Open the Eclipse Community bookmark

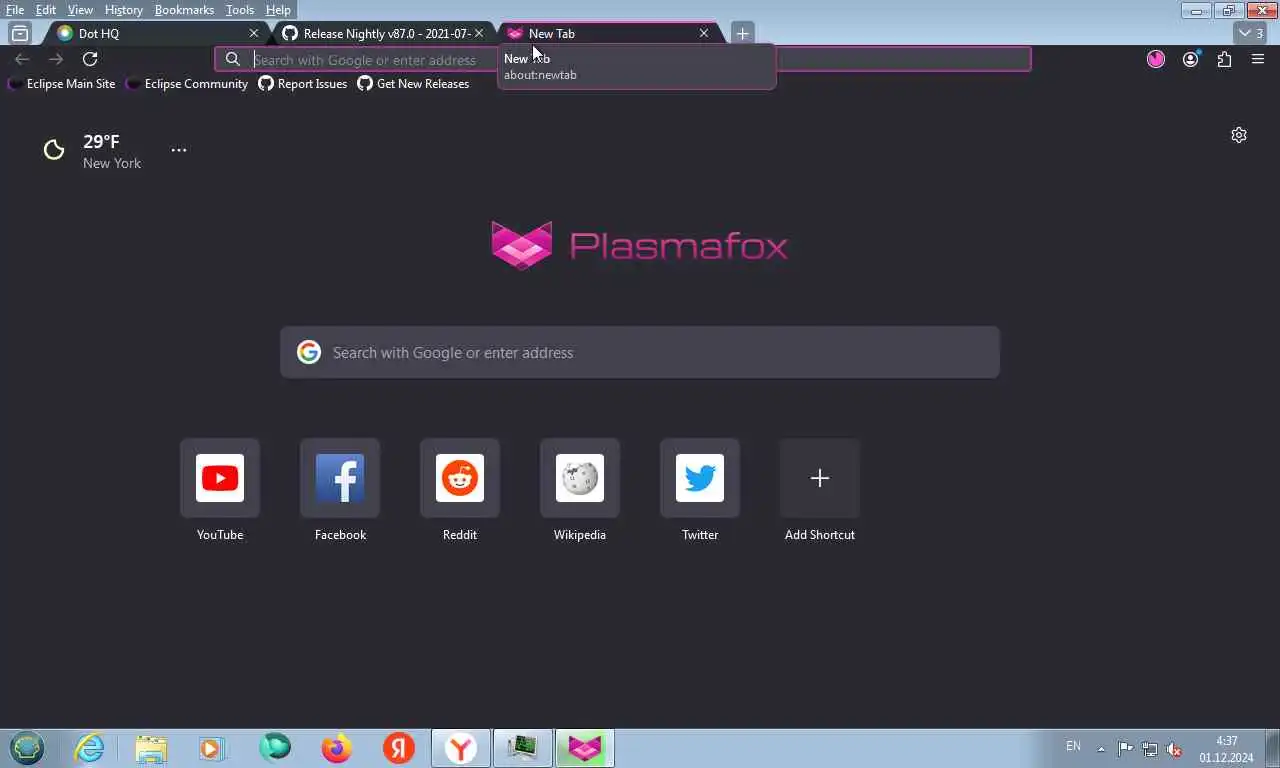click(187, 84)
